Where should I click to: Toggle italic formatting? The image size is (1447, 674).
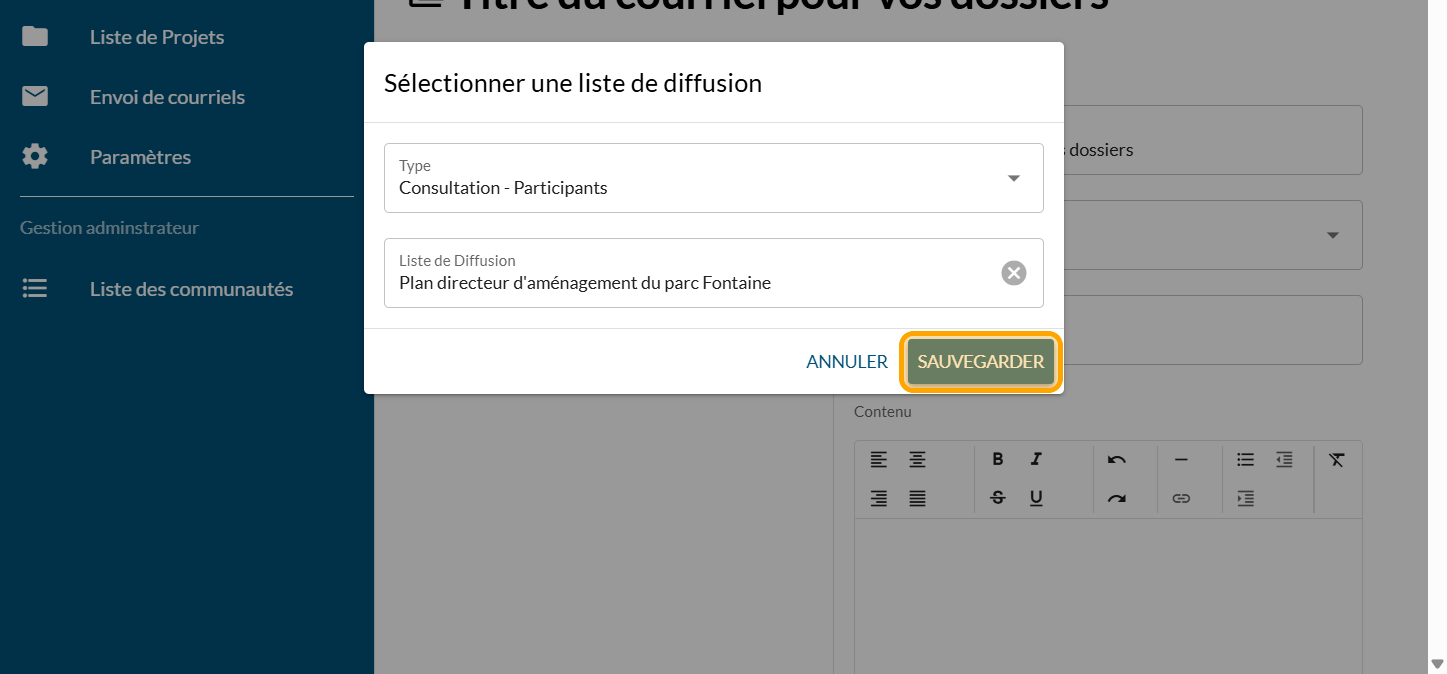pyautogui.click(x=1036, y=460)
